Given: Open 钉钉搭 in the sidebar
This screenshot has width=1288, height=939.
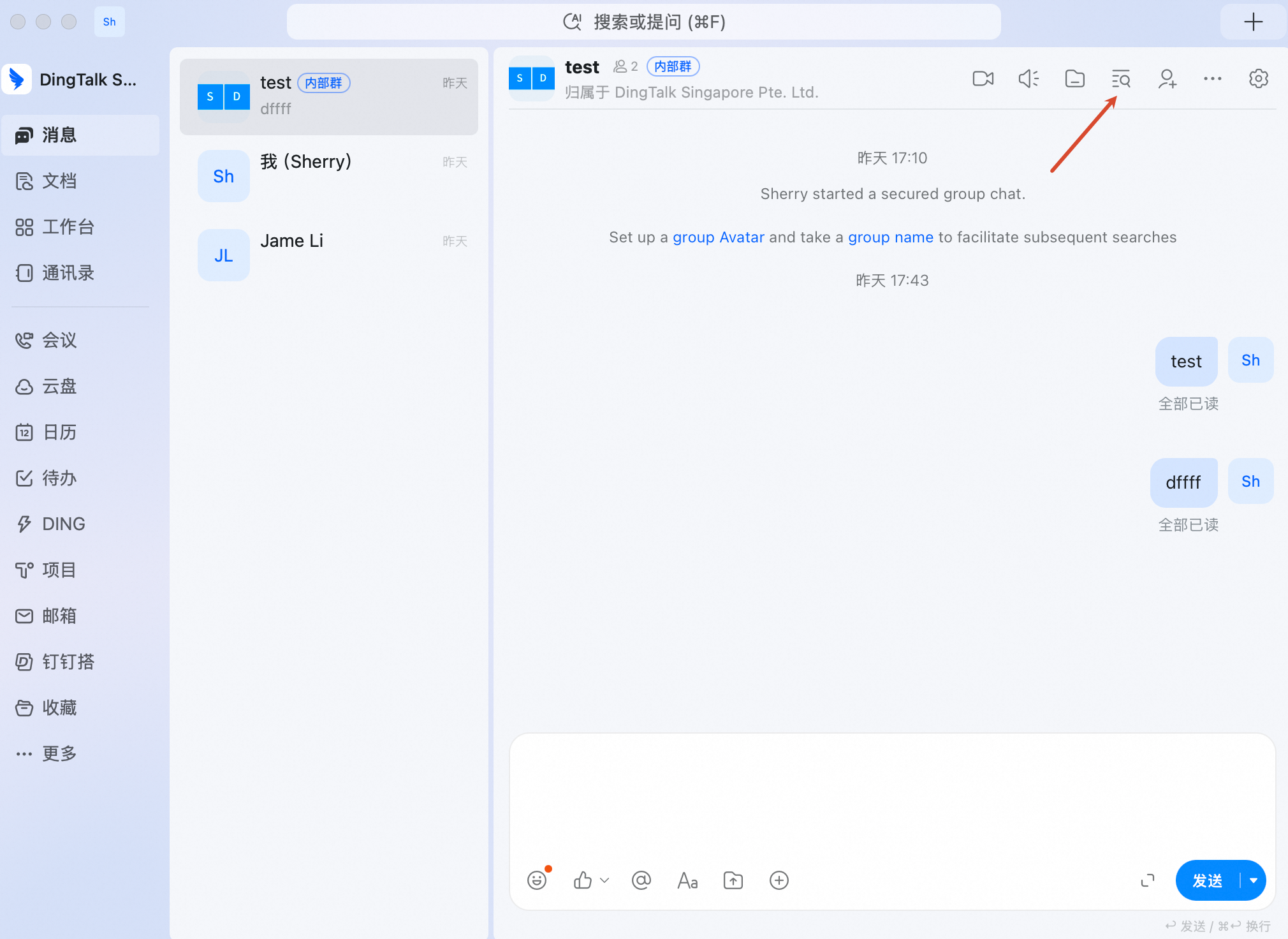Looking at the screenshot, I should click(80, 662).
